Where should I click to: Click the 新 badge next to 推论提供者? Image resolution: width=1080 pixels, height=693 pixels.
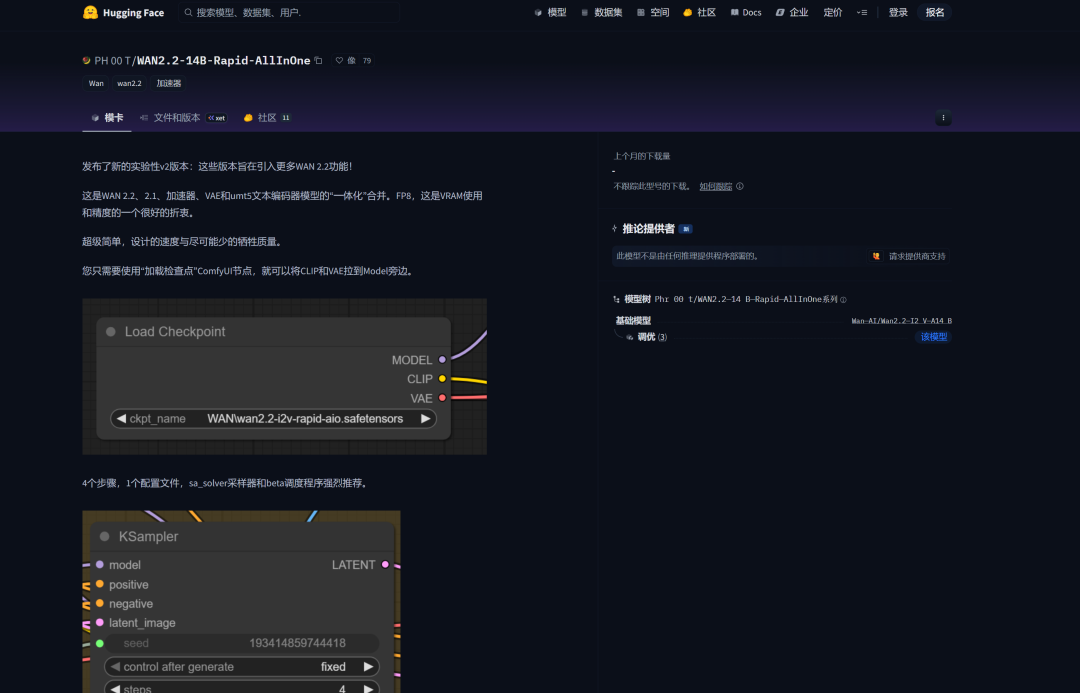[x=685, y=229]
